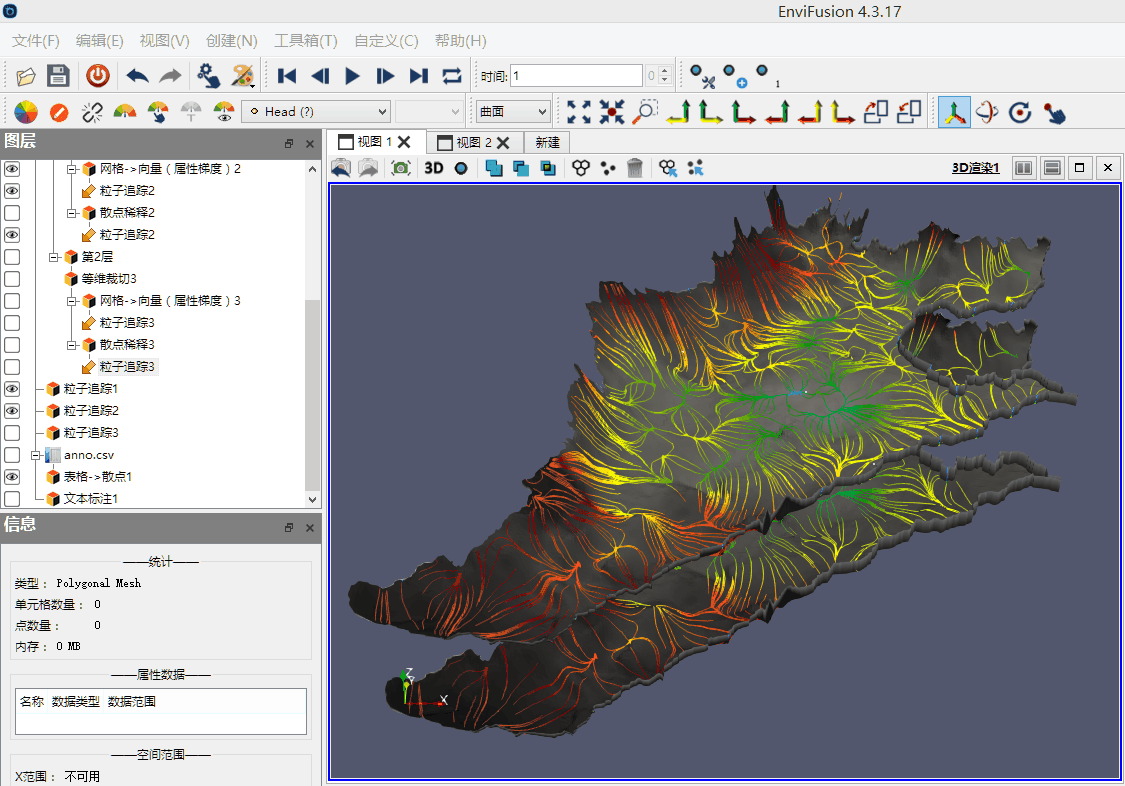Open the Head (?) attribute dropdown

tap(316, 112)
